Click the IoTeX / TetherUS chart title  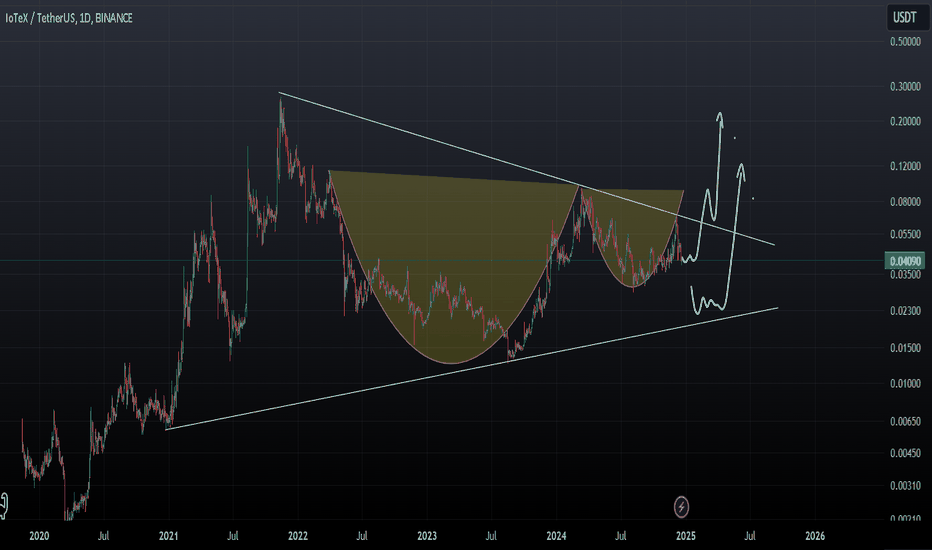pyautogui.click(x=69, y=18)
